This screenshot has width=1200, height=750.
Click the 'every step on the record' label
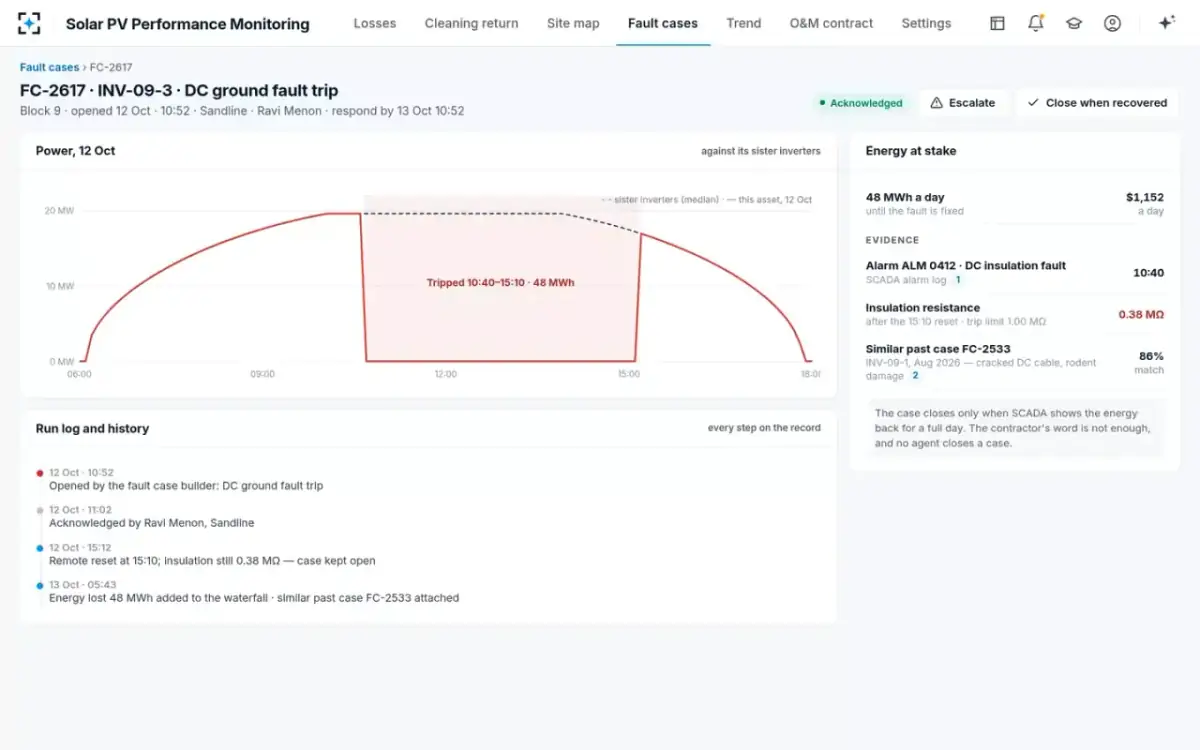click(764, 428)
